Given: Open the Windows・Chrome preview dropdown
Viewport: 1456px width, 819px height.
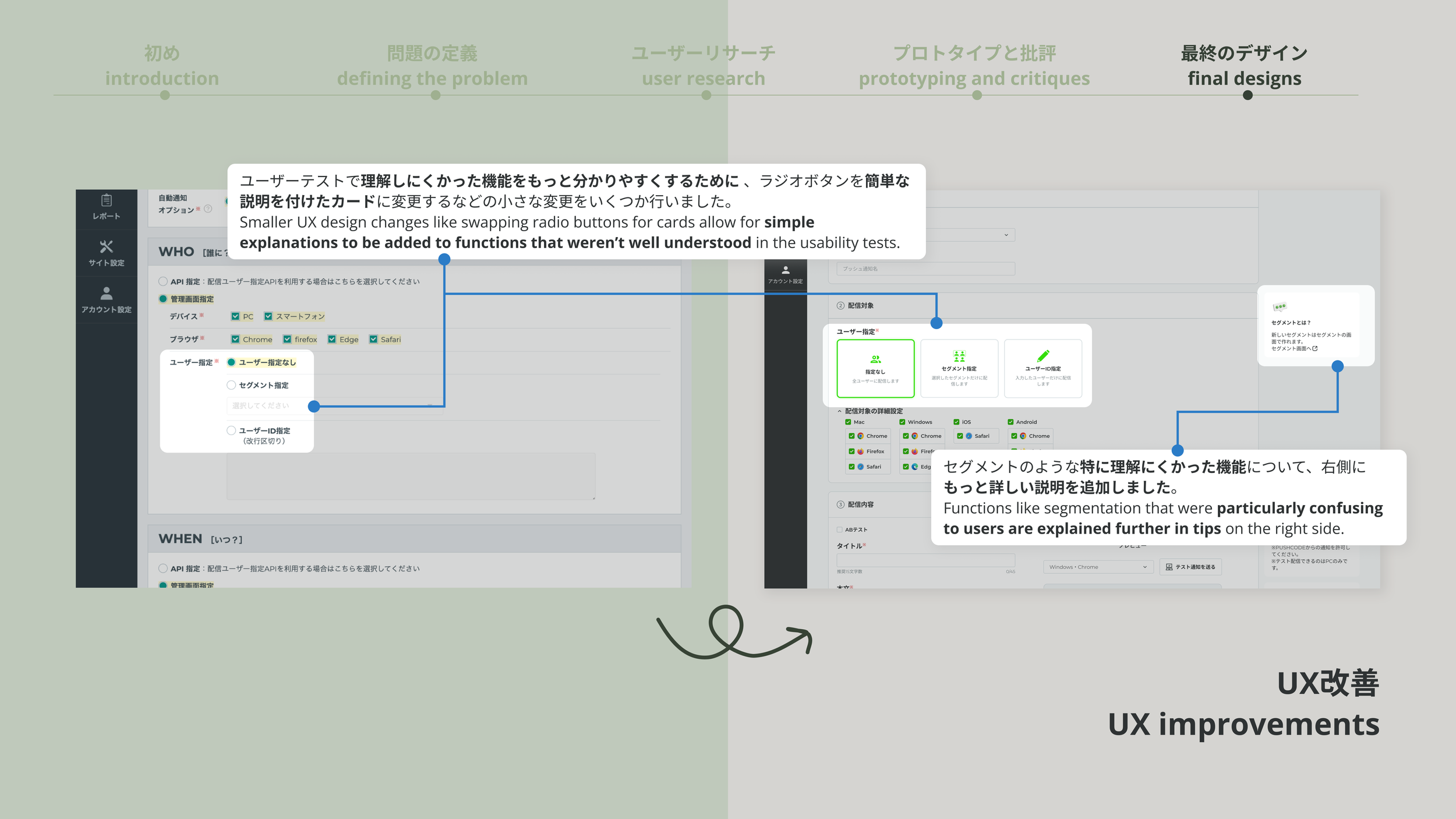Looking at the screenshot, I should click(x=1097, y=567).
